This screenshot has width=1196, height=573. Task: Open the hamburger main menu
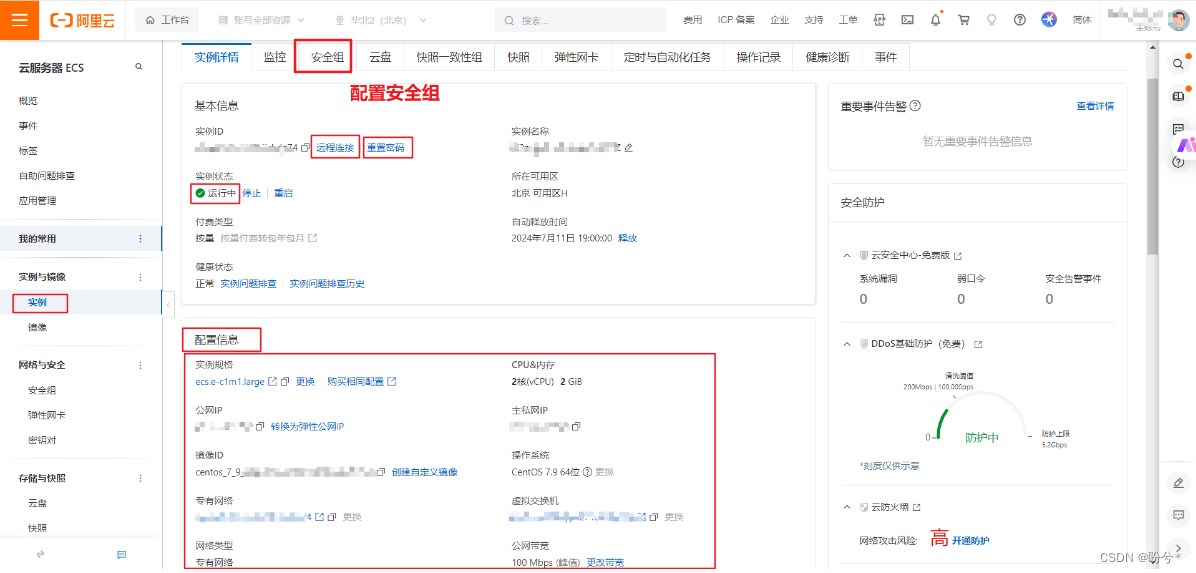20,19
